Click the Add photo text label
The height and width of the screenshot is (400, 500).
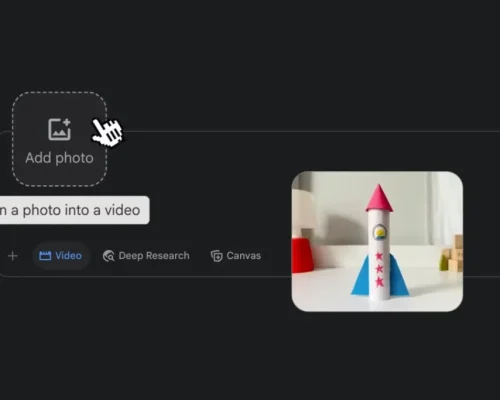tap(59, 158)
